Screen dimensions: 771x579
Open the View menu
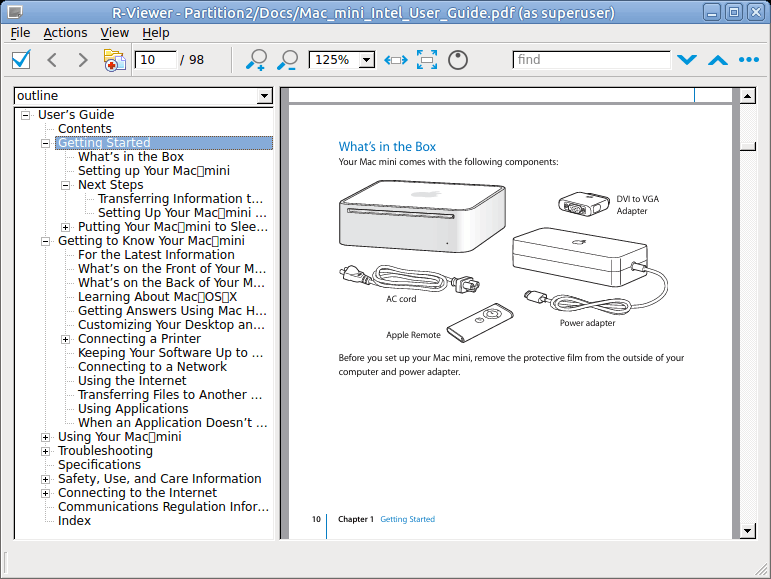[115, 33]
